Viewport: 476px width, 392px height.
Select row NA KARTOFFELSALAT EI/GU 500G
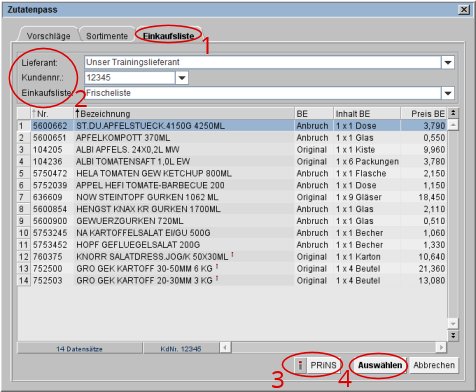coord(232,233)
